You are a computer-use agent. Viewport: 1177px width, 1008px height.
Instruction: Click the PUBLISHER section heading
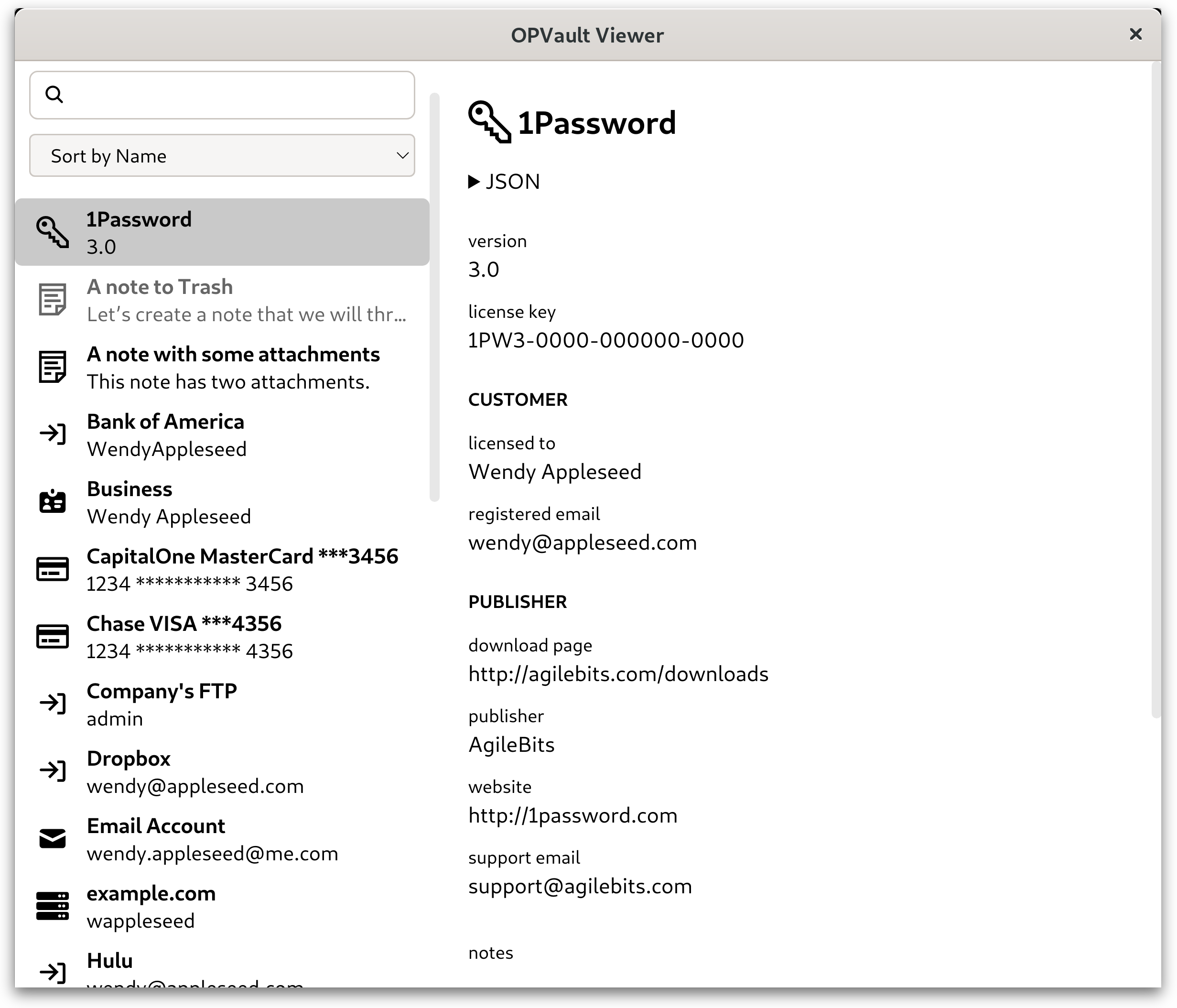518,602
